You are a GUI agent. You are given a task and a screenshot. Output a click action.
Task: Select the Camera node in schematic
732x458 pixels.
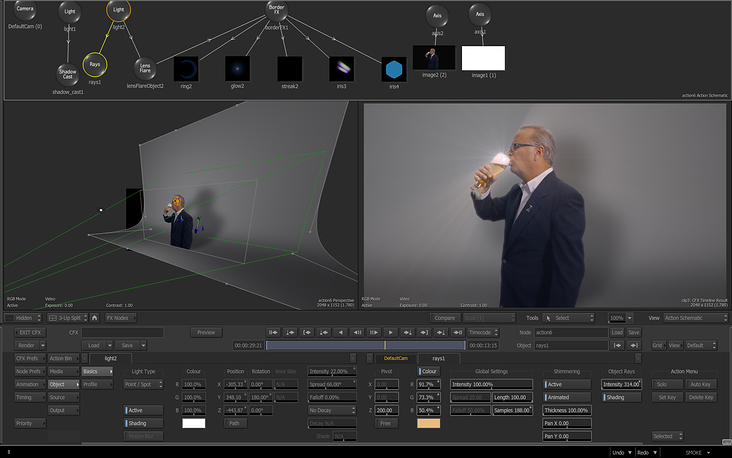point(25,9)
